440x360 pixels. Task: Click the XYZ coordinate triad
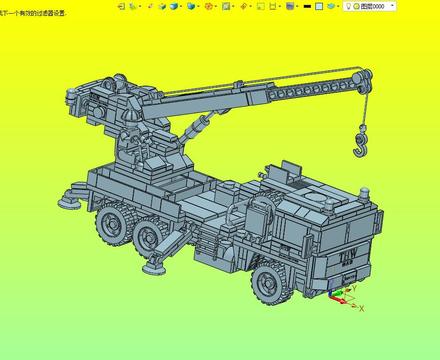click(x=345, y=297)
